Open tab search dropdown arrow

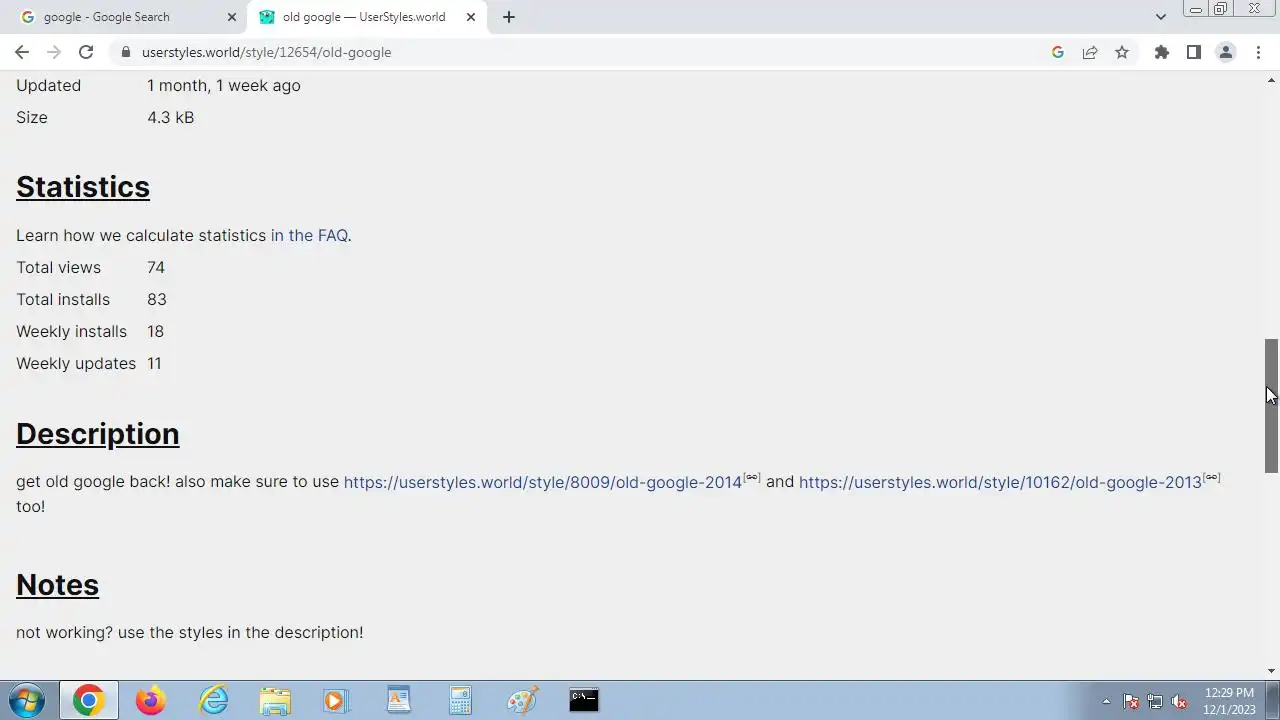(x=1160, y=17)
